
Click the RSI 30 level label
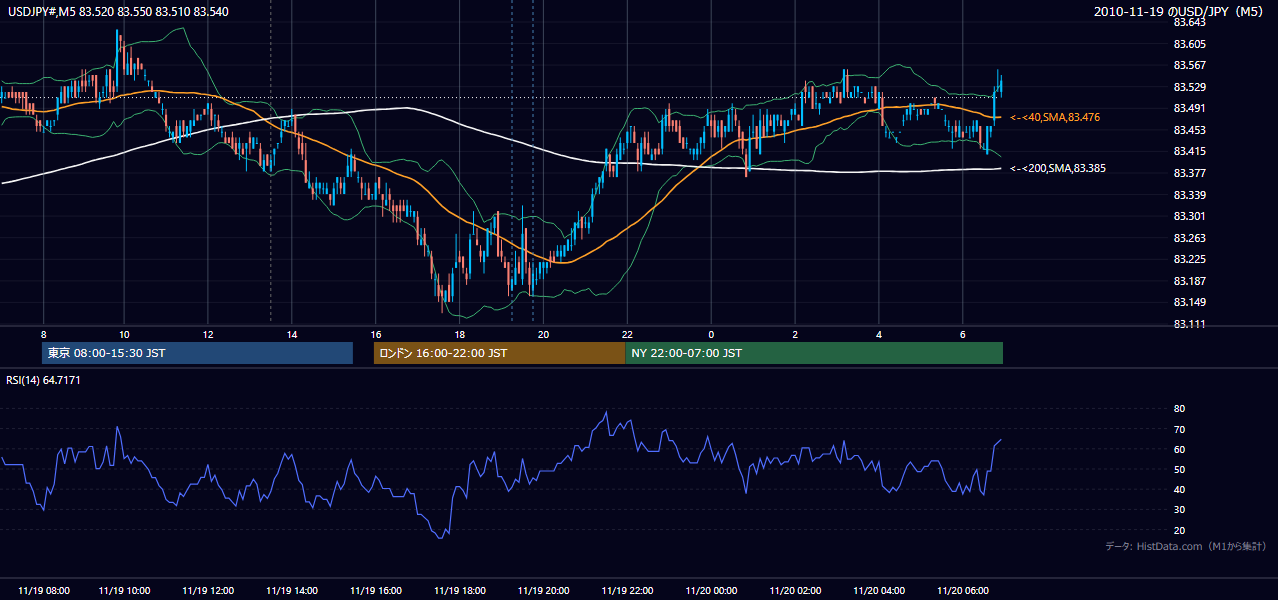point(1179,510)
